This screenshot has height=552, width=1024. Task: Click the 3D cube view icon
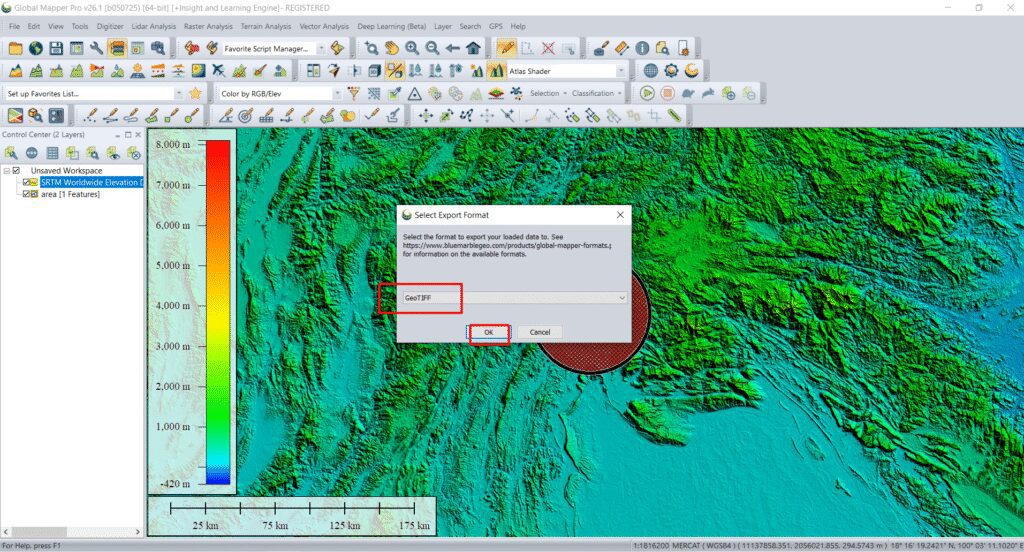point(374,71)
